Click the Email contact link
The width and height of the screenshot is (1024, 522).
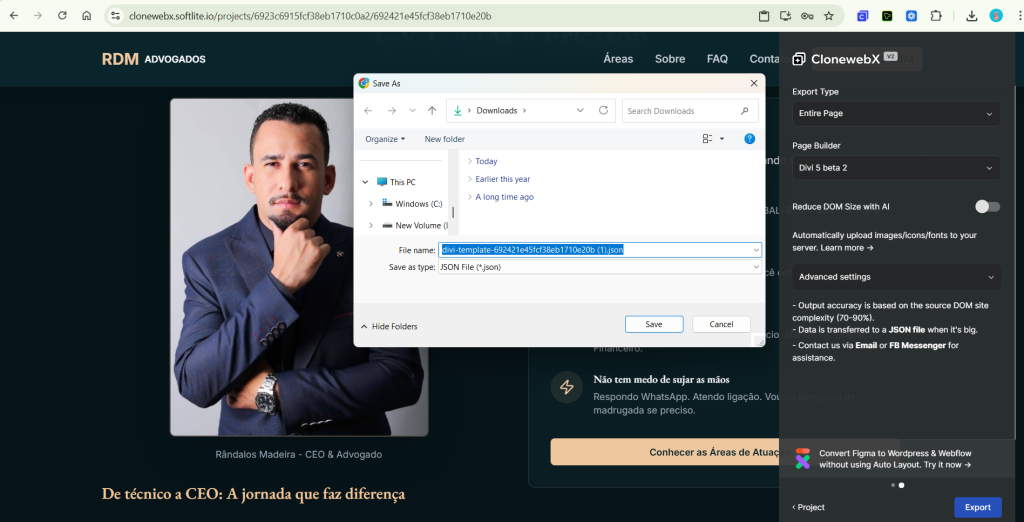(866, 345)
